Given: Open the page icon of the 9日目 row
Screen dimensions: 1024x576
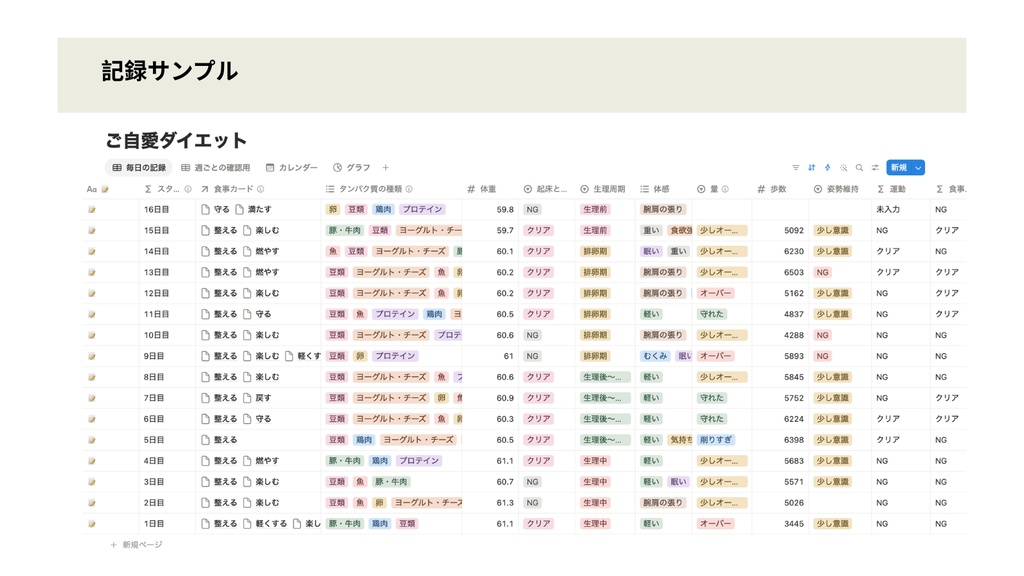Looking at the screenshot, I should tap(92, 357).
